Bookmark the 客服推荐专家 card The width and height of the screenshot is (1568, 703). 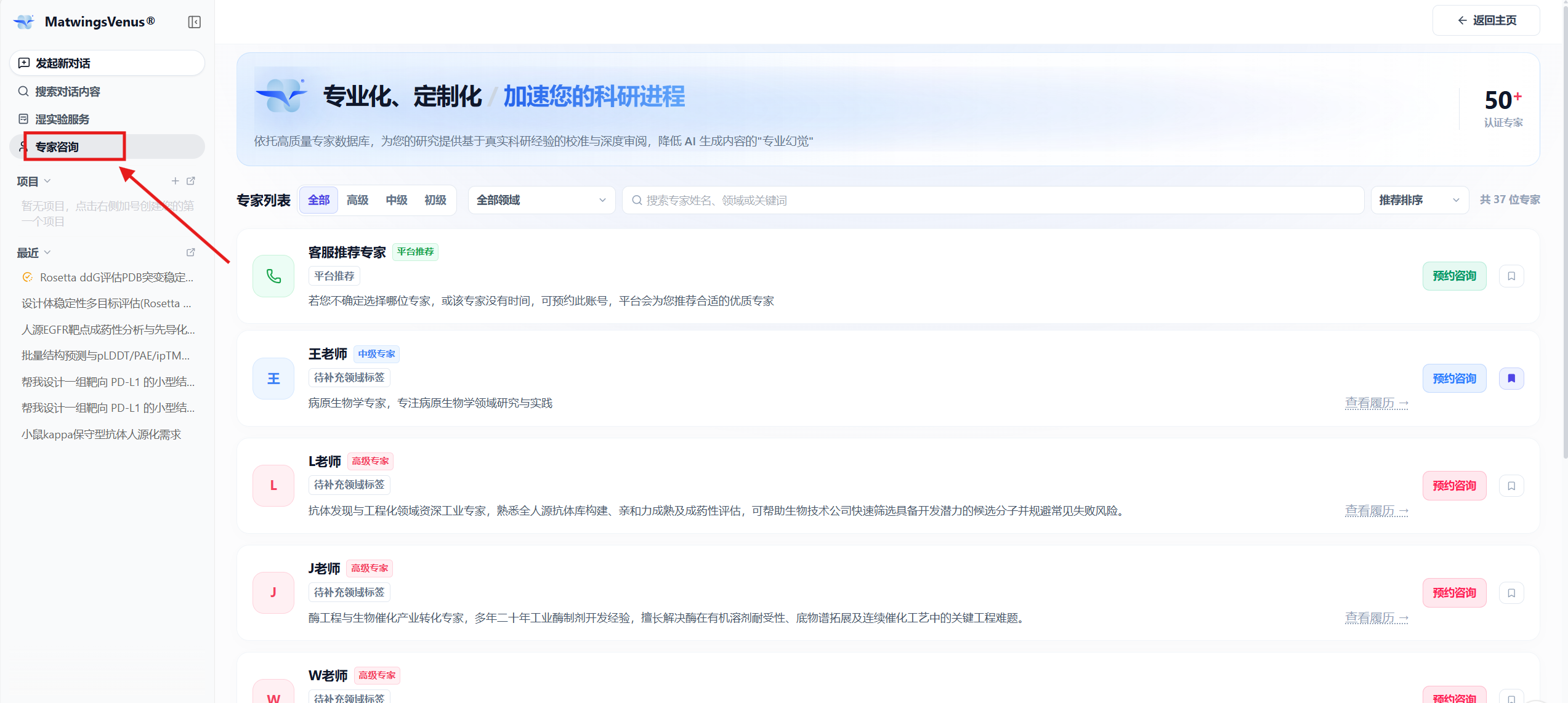1511,276
